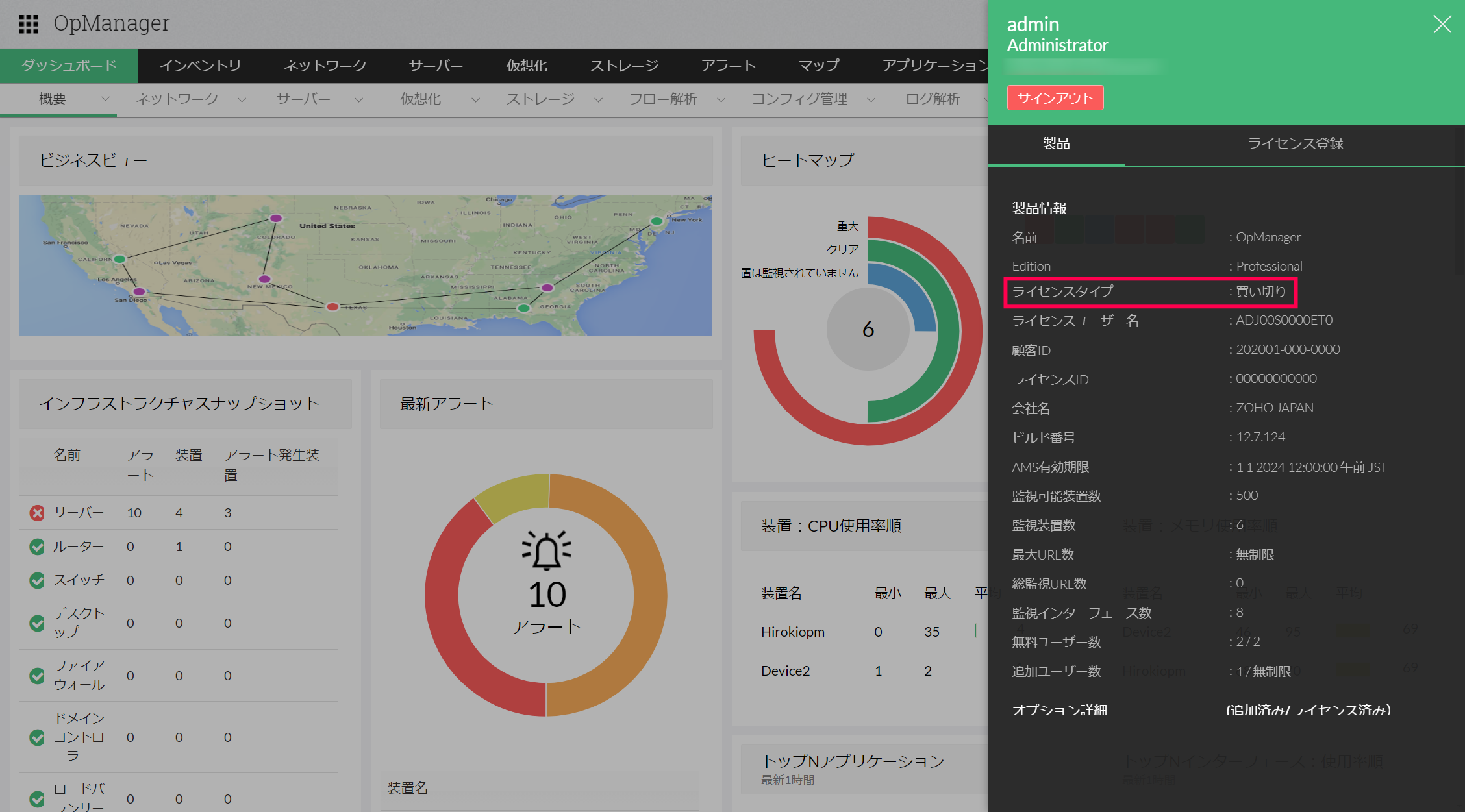Open the apps grid icon beside OpManager

[29, 24]
